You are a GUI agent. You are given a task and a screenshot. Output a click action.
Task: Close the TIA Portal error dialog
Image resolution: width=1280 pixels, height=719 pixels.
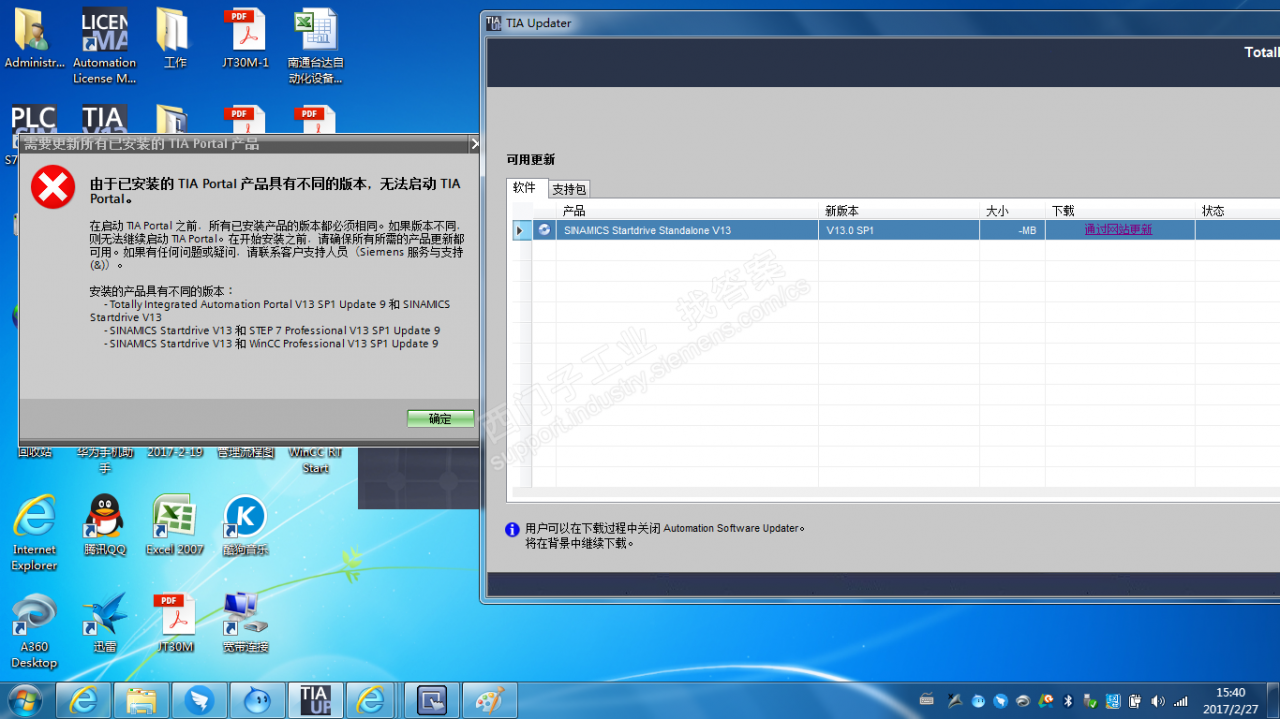pyautogui.click(x=475, y=144)
